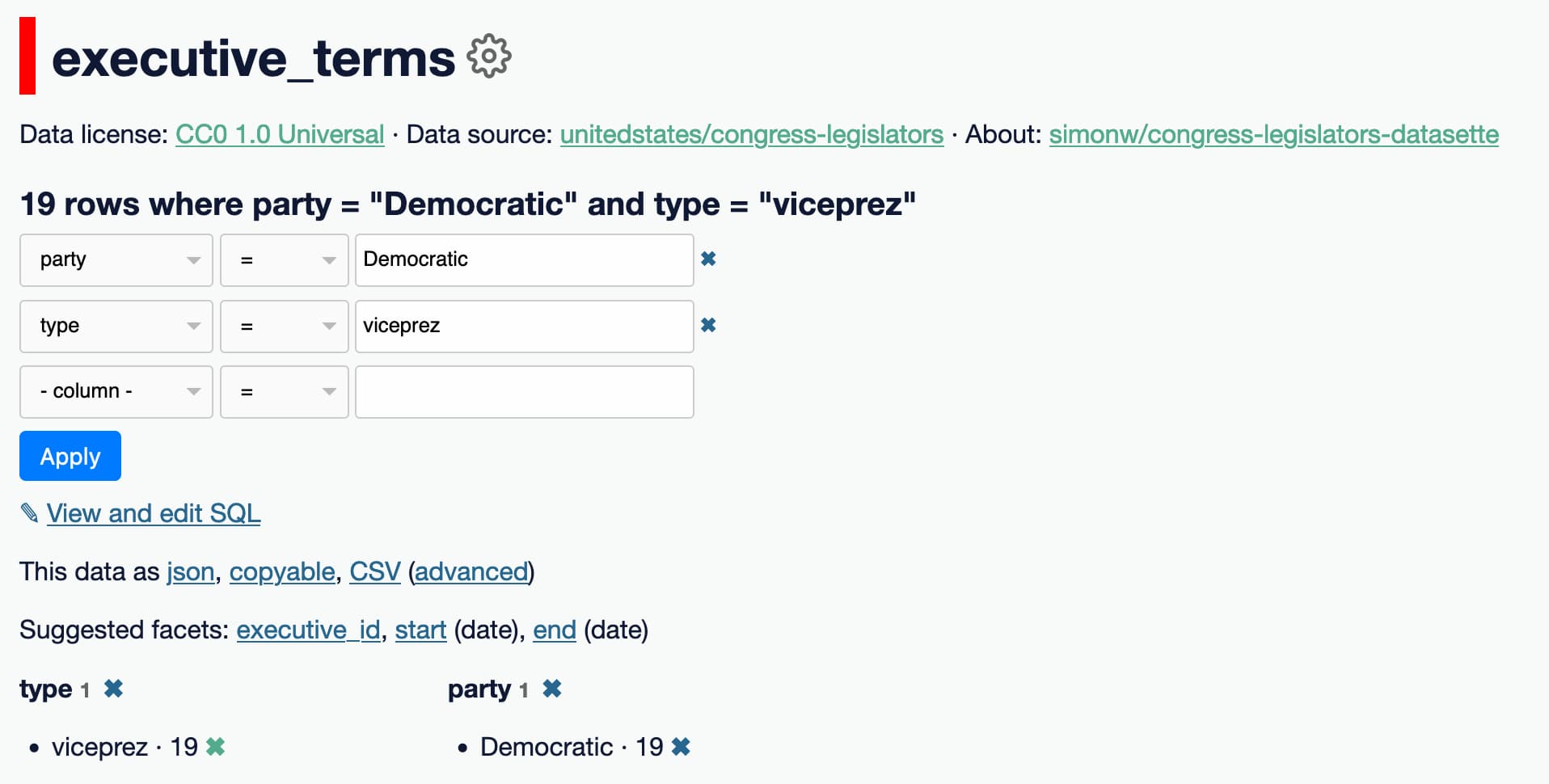The width and height of the screenshot is (1549, 784).
Task: Dismiss the type facet panel
Action: (x=115, y=689)
